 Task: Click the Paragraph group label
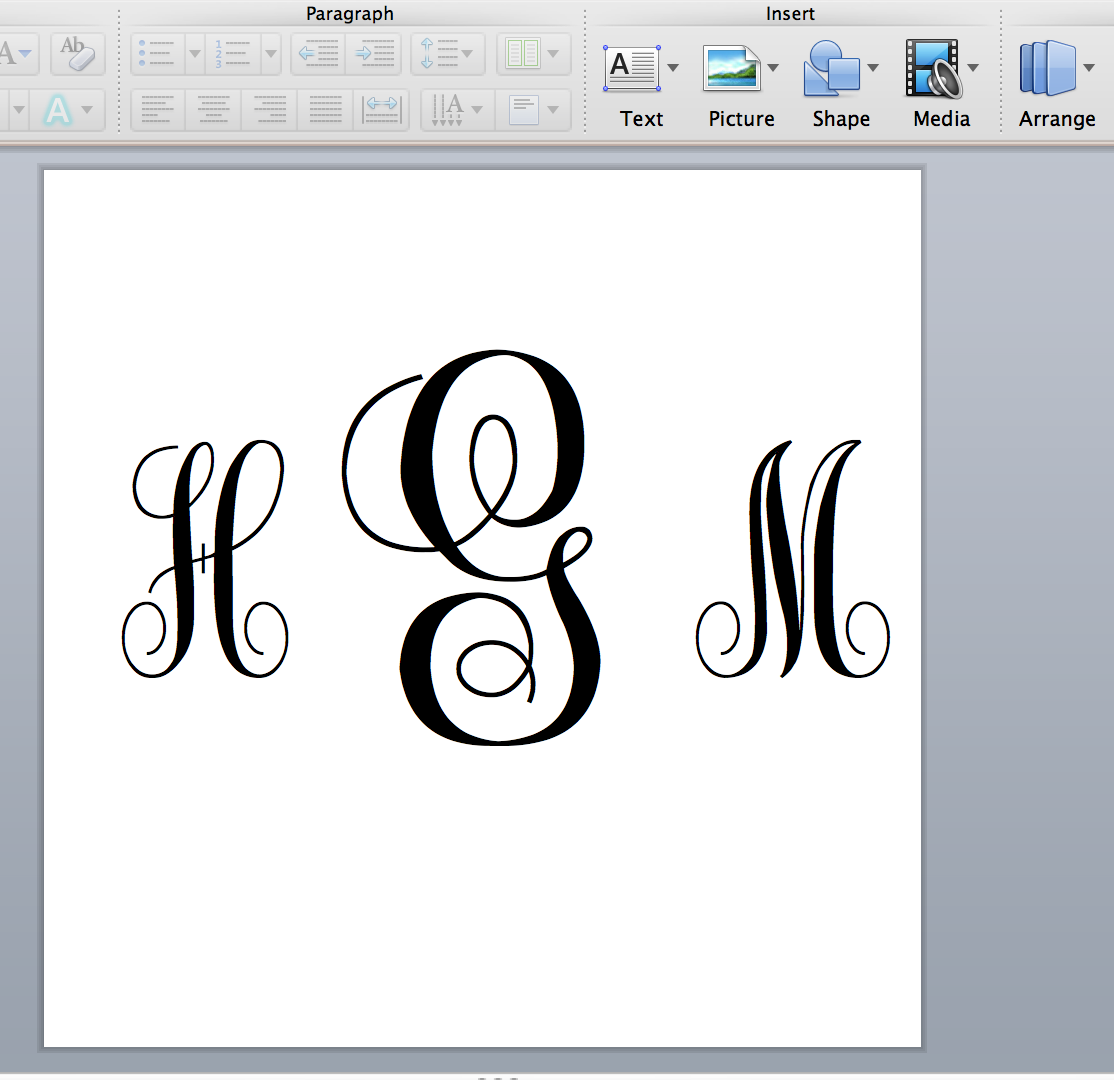tap(350, 13)
